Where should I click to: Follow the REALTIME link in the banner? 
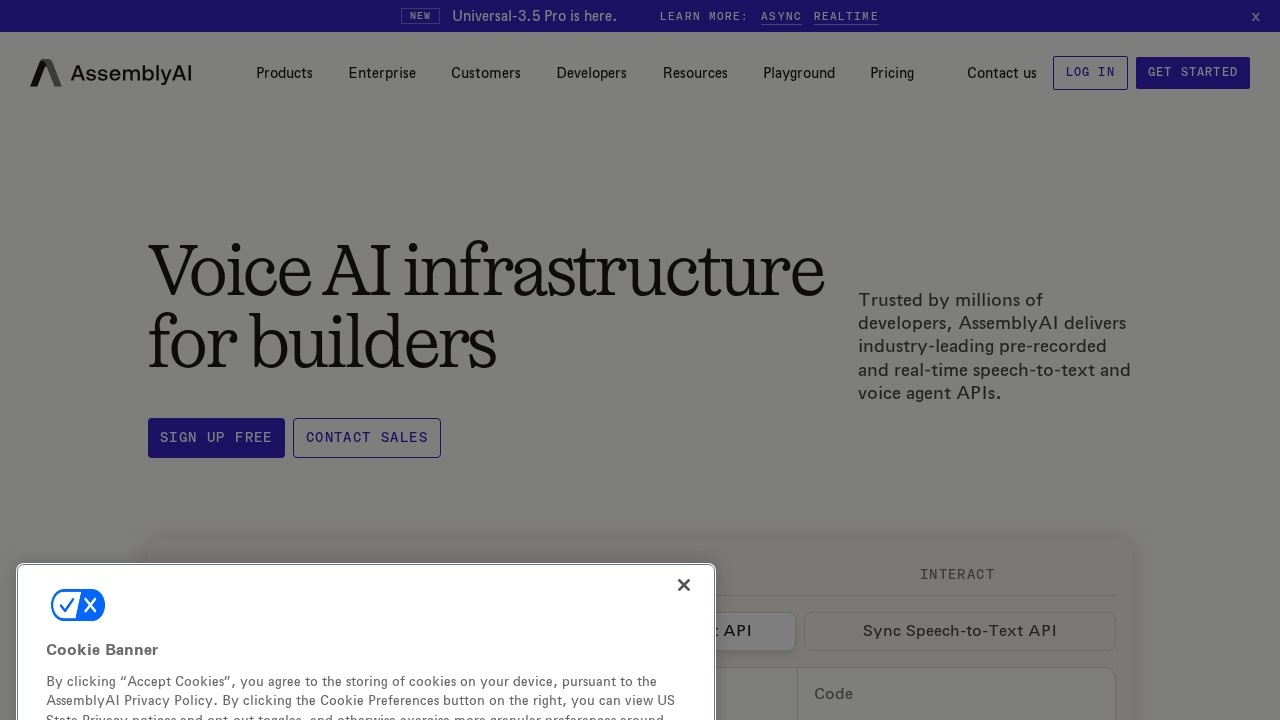point(846,17)
